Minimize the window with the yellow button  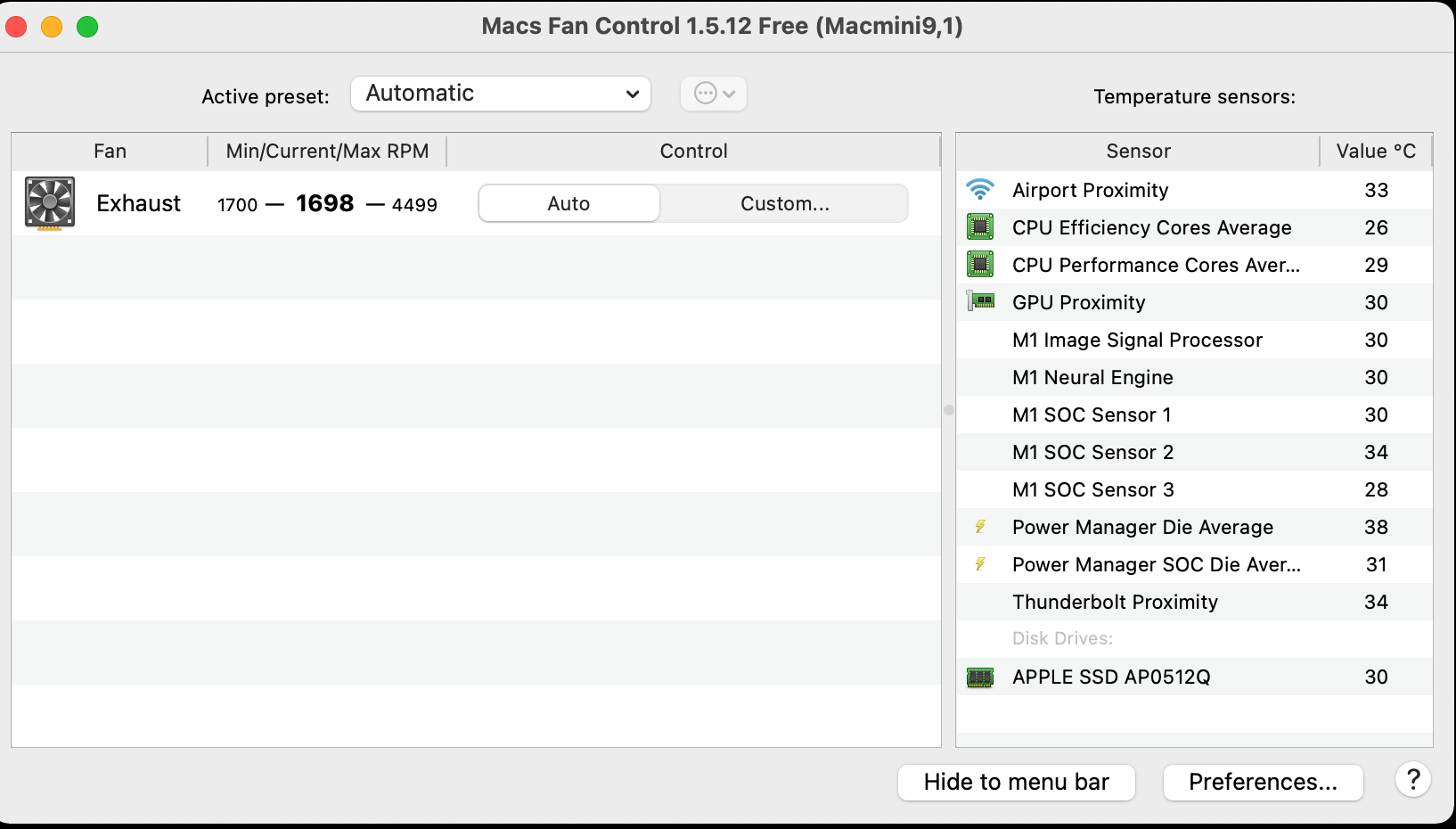coord(52,27)
